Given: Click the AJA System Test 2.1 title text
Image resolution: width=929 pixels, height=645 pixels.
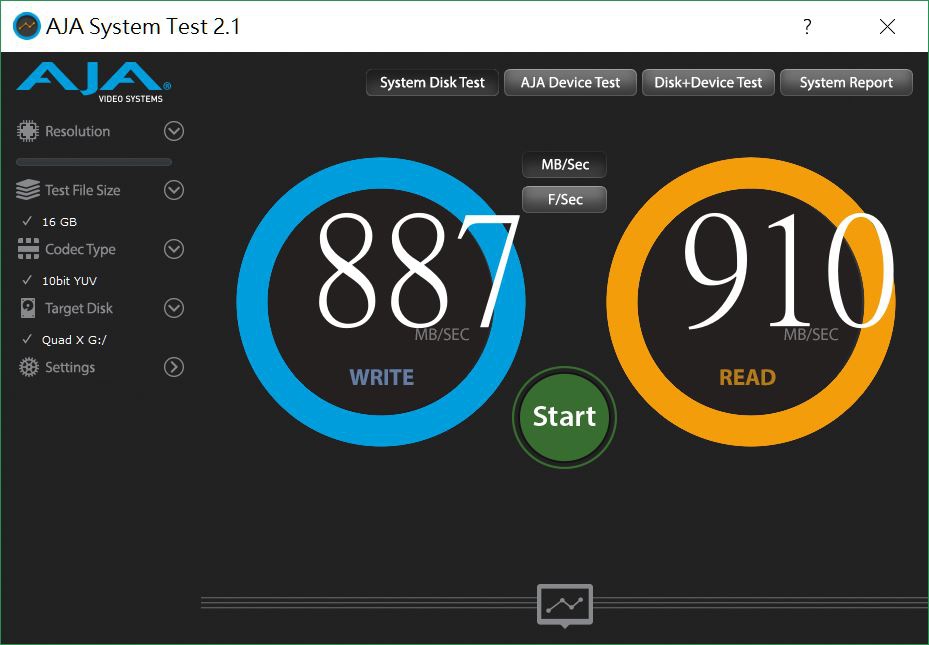Looking at the screenshot, I should coord(143,27).
